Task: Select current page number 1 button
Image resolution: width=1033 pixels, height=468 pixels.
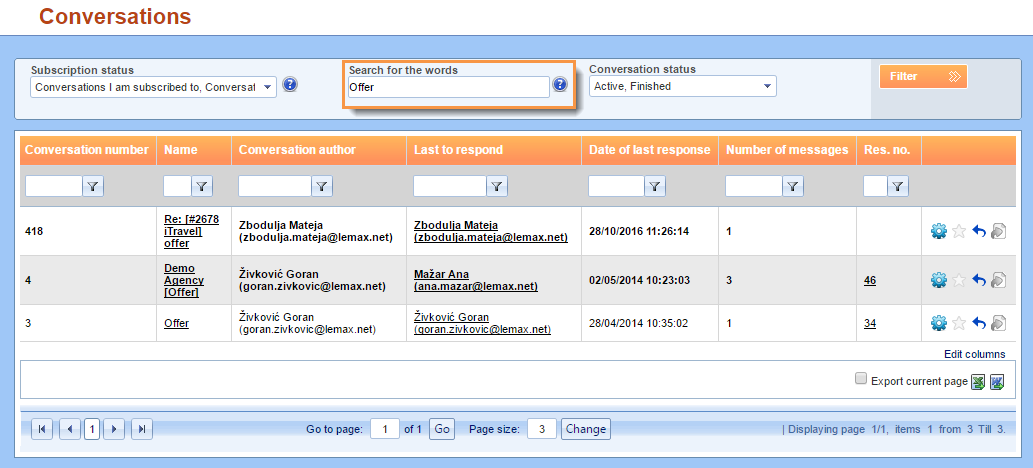Action: [92, 429]
